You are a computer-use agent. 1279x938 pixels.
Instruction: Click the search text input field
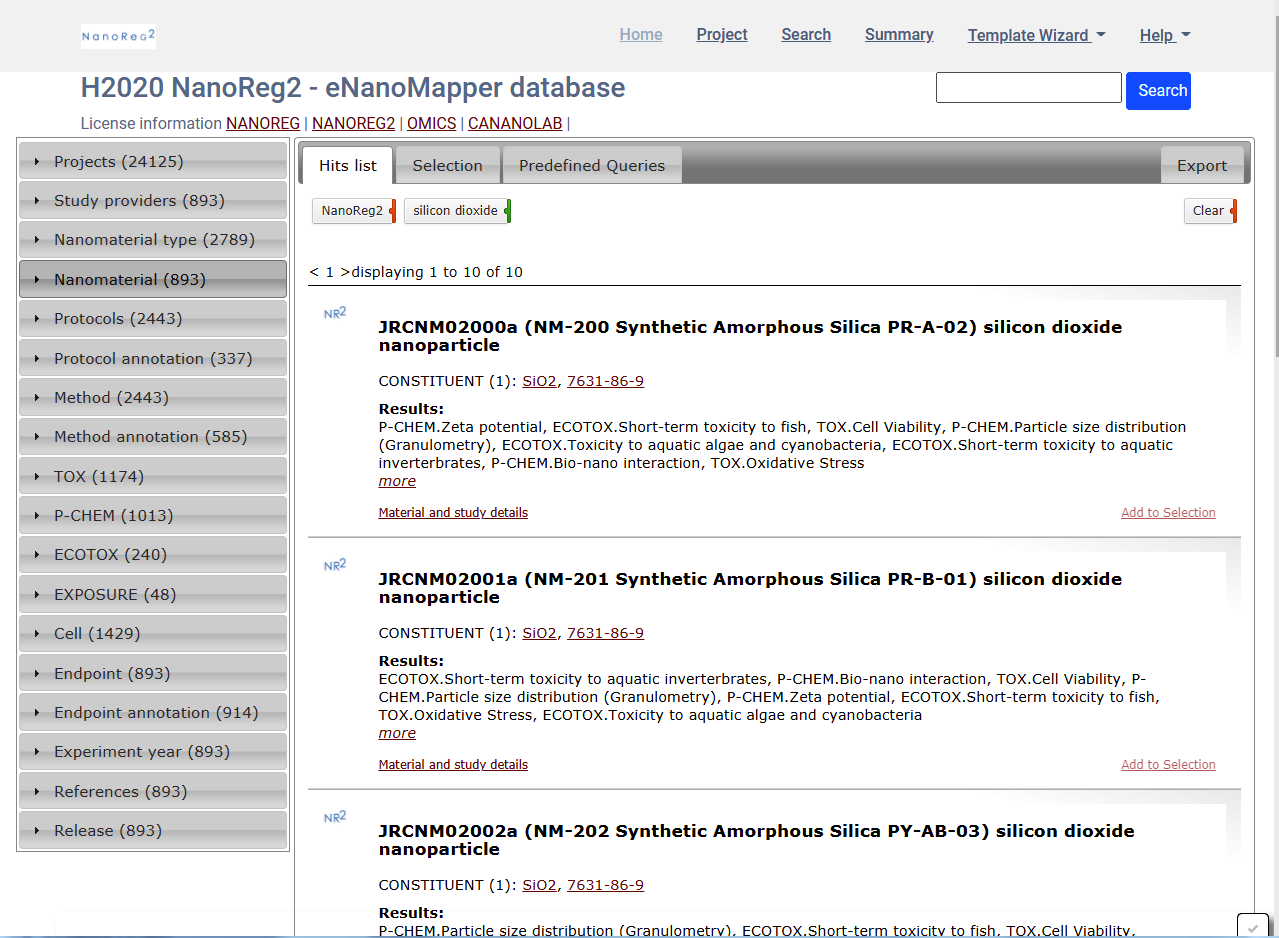(x=1028, y=88)
